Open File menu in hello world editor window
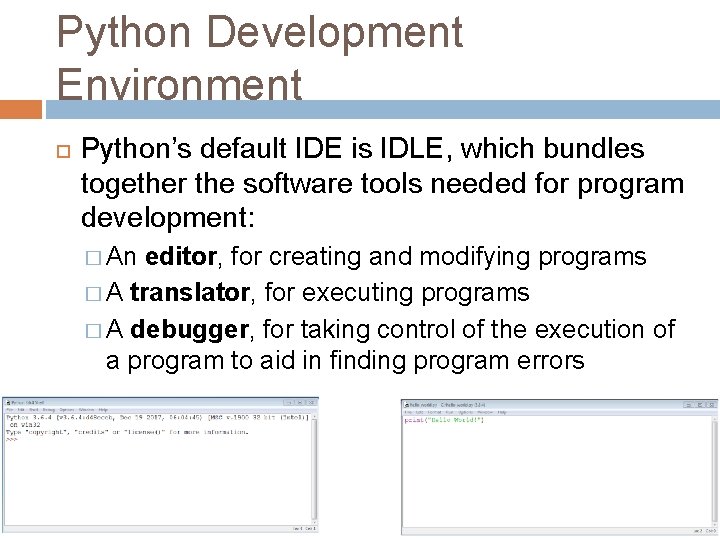This screenshot has height=540, width=720. point(408,412)
